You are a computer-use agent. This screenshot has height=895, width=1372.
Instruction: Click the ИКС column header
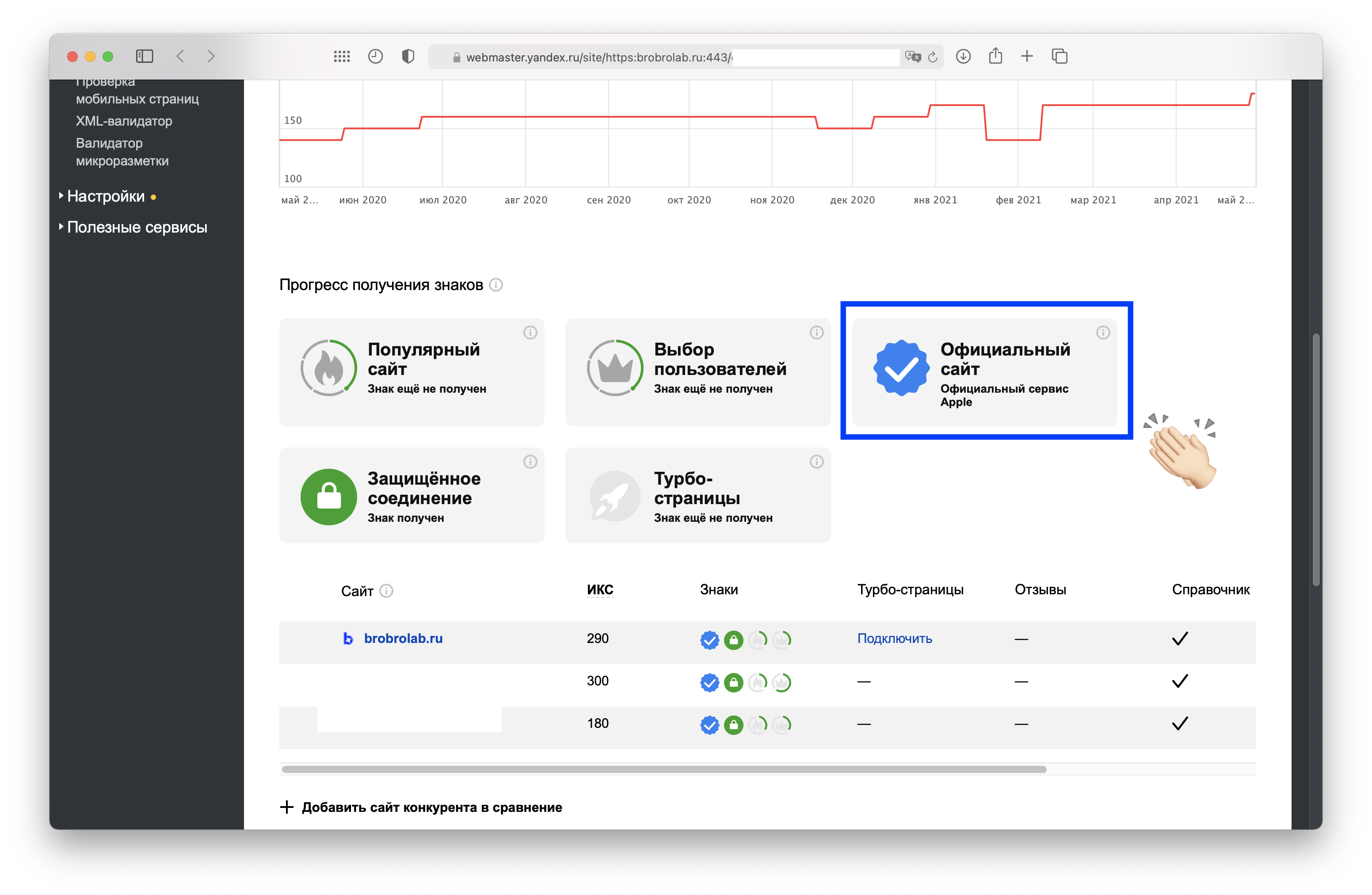coord(599,589)
